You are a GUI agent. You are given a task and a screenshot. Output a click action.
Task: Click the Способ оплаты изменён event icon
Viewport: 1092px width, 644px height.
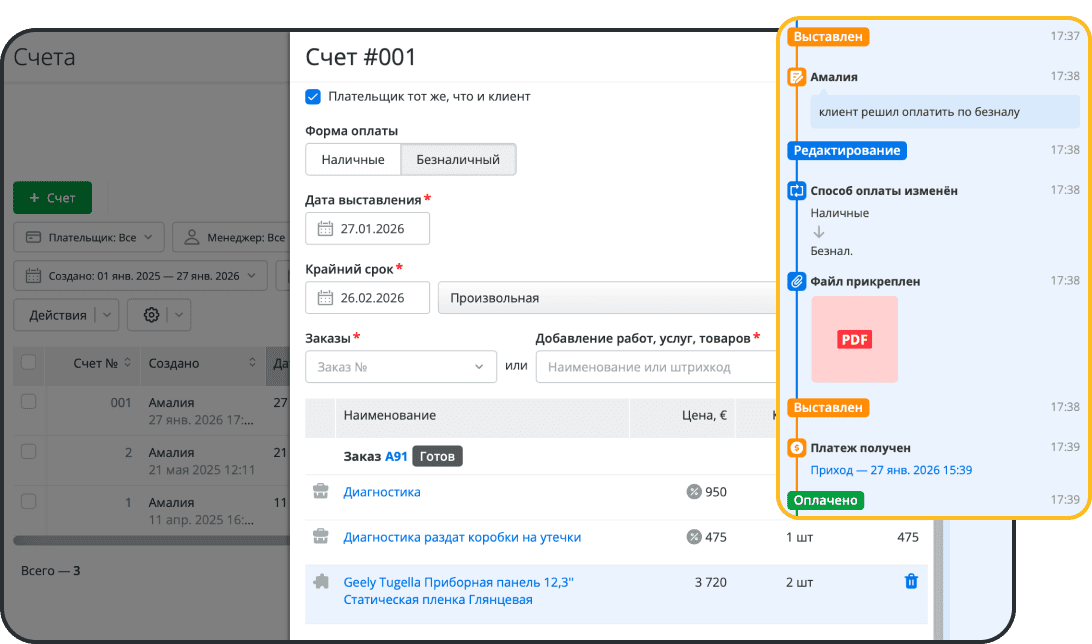797,190
